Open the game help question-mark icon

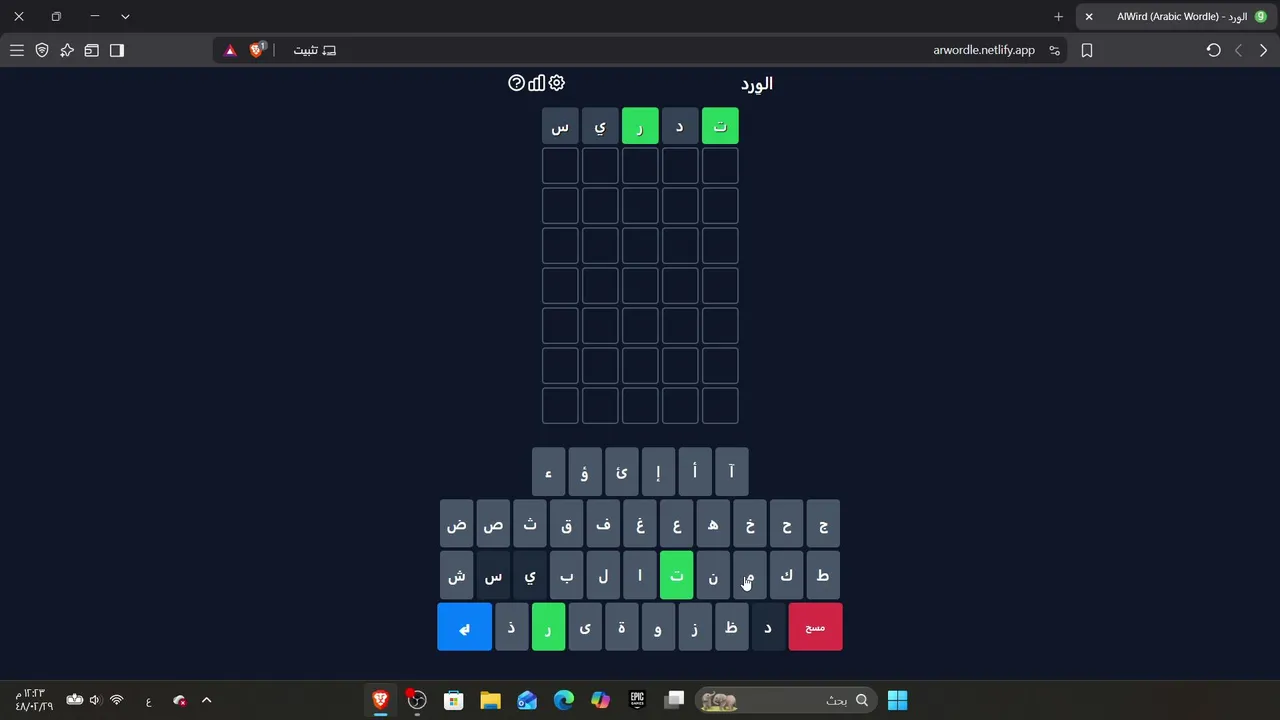pyautogui.click(x=516, y=83)
